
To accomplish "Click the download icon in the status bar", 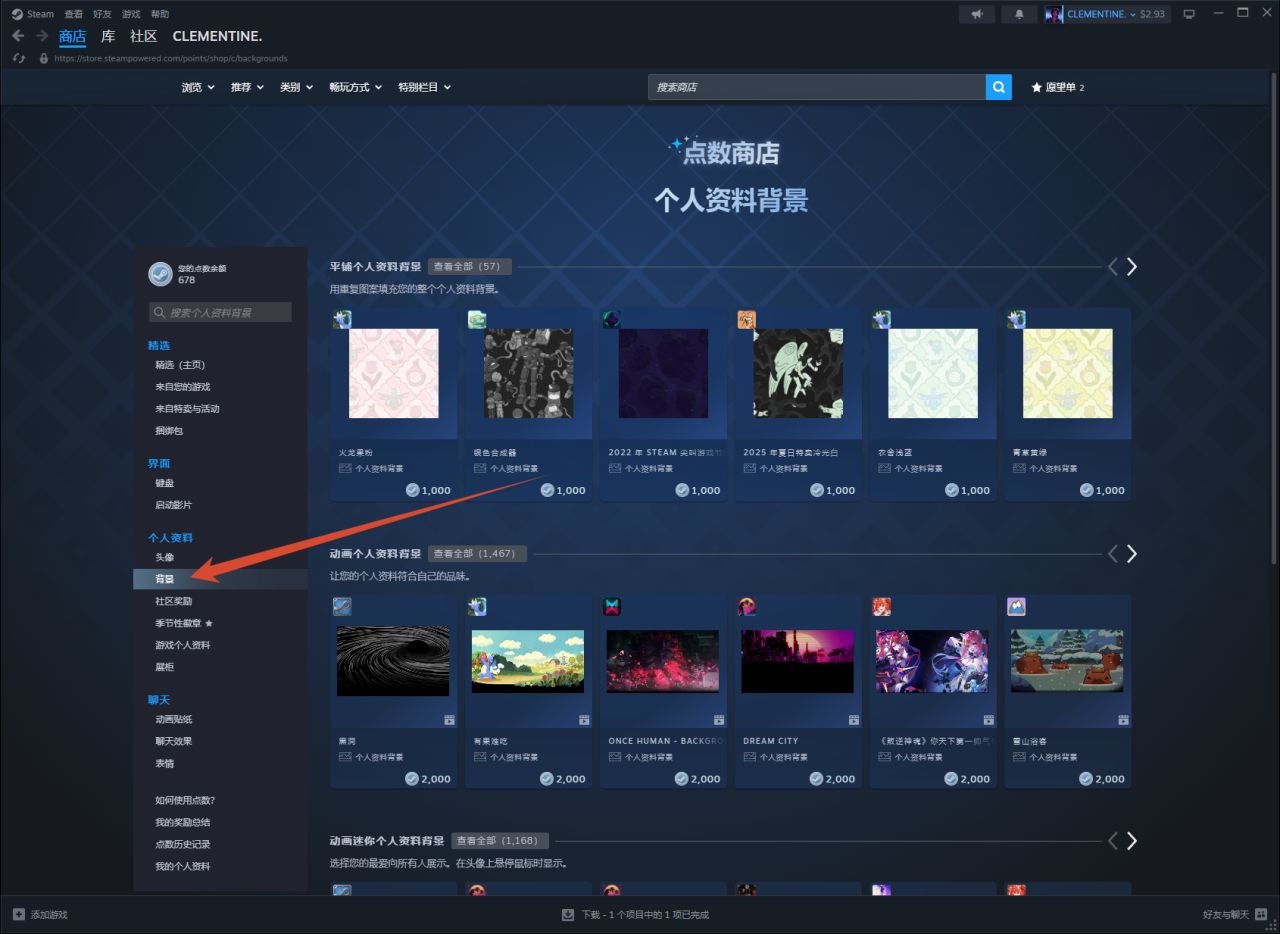I will pyautogui.click(x=568, y=914).
